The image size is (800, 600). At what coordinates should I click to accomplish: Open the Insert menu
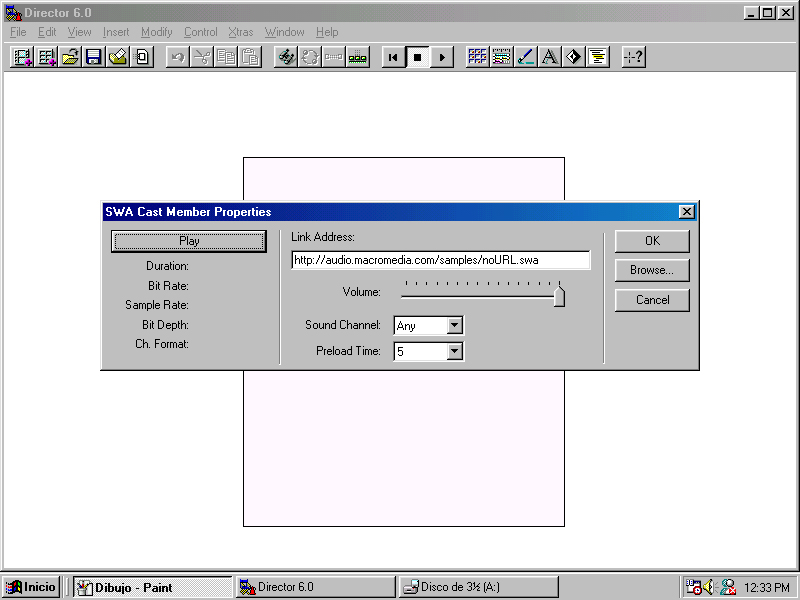point(116,32)
